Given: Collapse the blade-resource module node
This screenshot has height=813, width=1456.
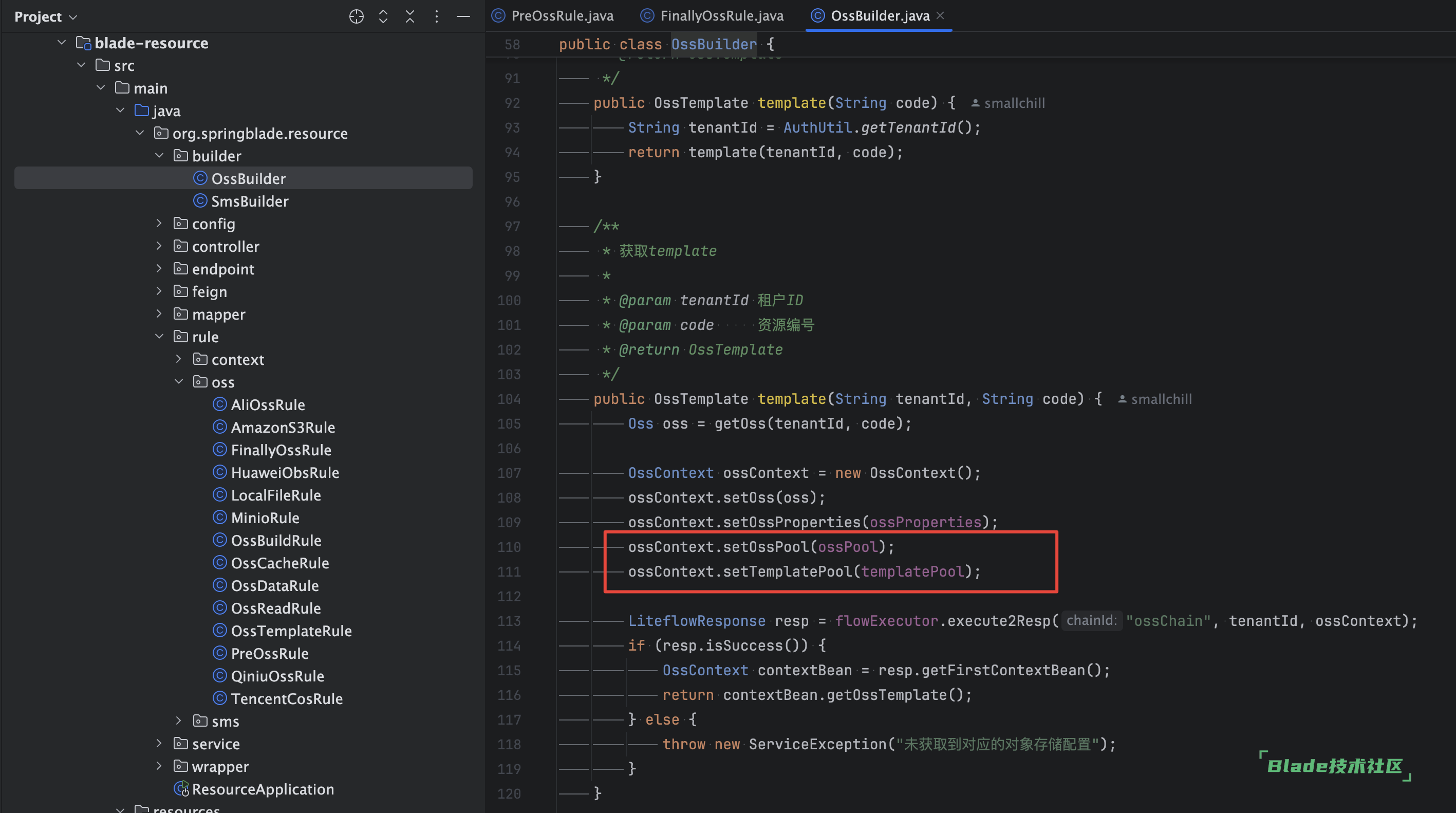Looking at the screenshot, I should tap(62, 43).
